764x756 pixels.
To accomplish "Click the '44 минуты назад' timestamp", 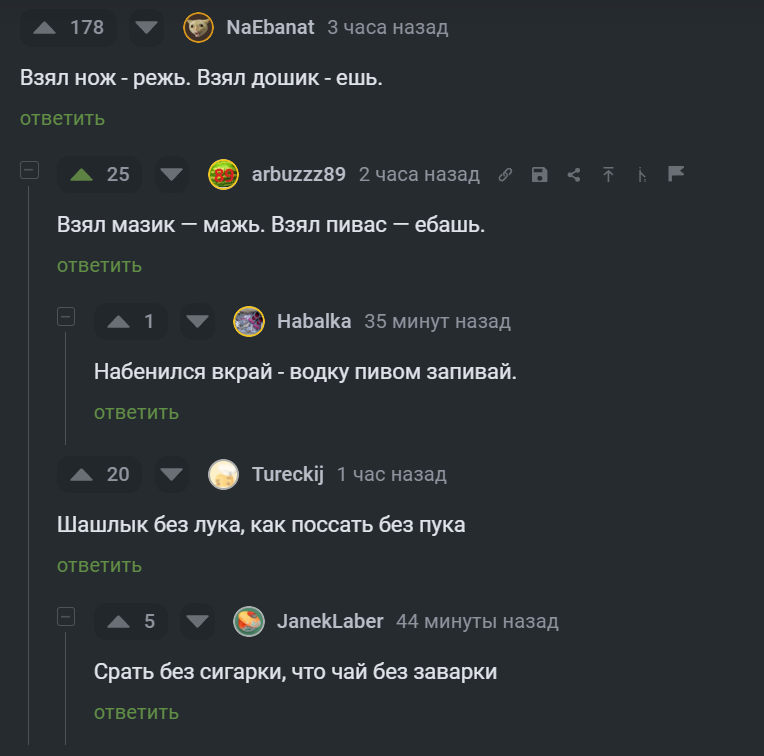I will pyautogui.click(x=477, y=621).
